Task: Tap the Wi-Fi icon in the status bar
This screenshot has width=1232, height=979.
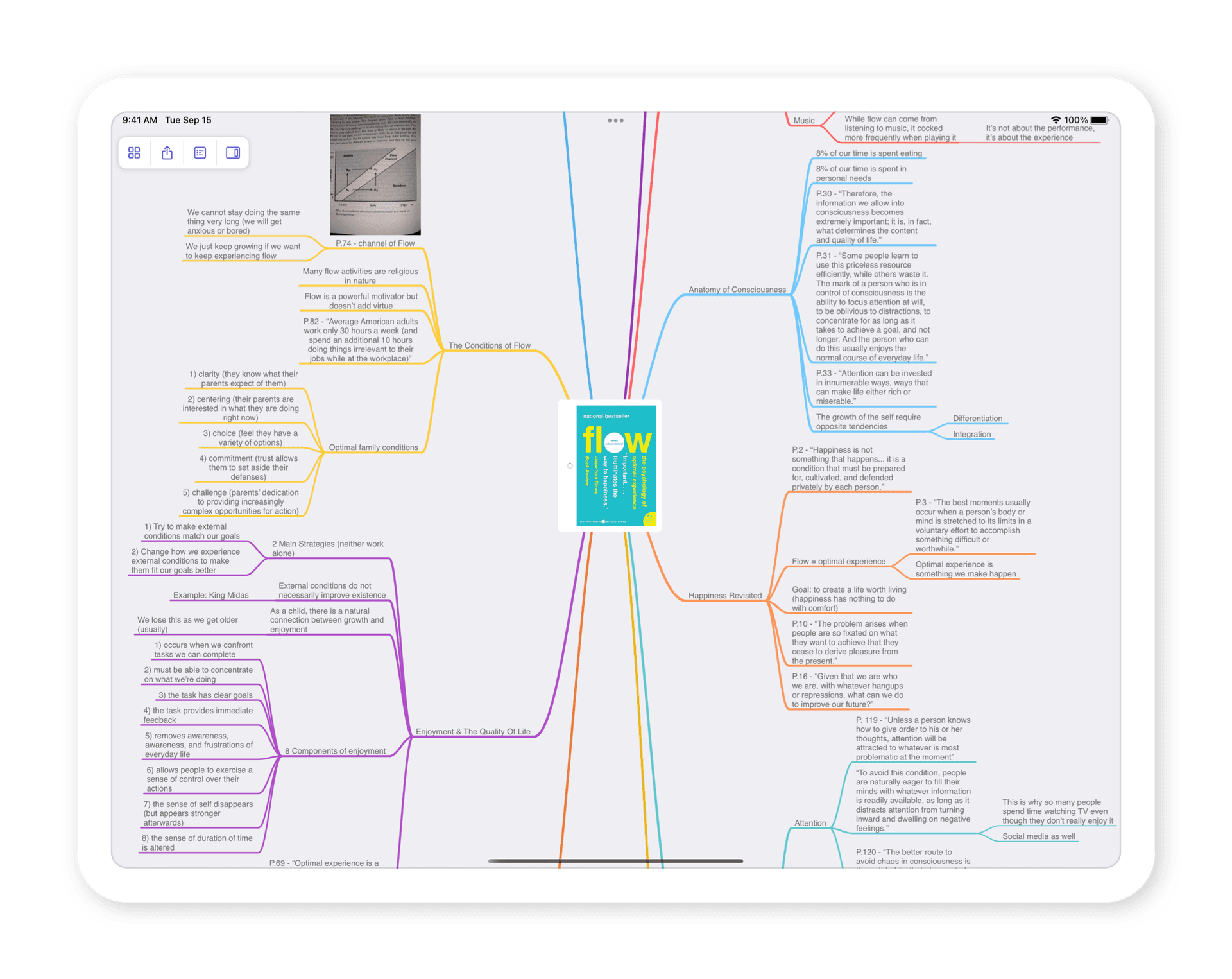Action: (x=1056, y=119)
